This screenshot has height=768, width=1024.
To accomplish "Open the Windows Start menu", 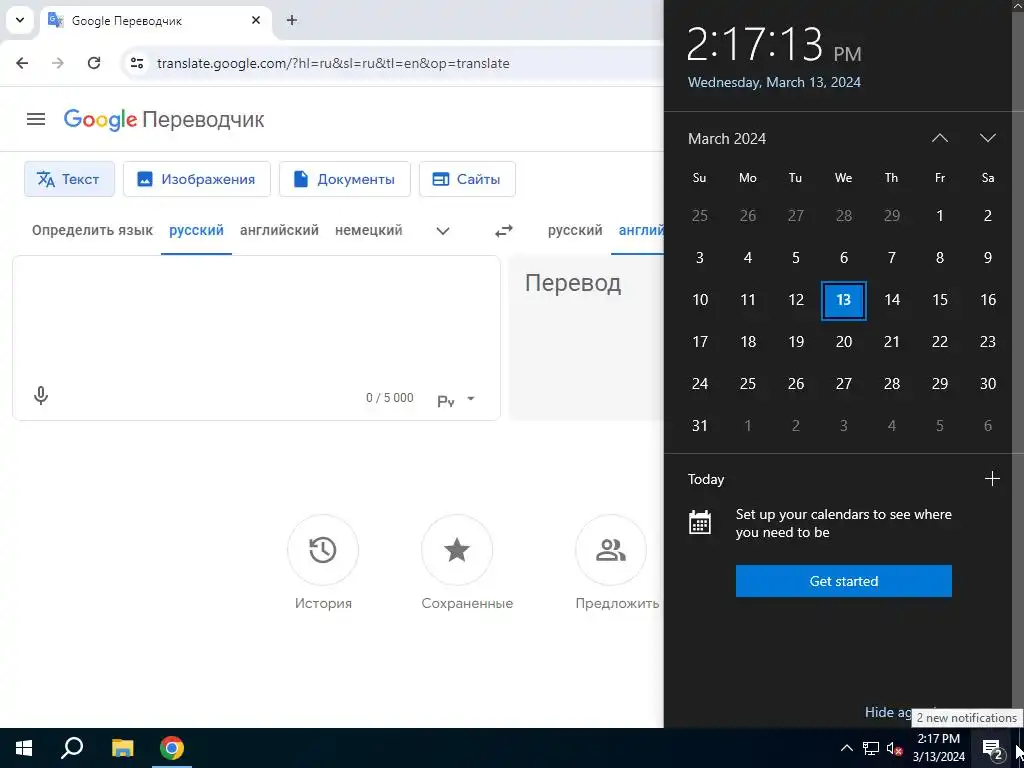I will click(x=24, y=748).
